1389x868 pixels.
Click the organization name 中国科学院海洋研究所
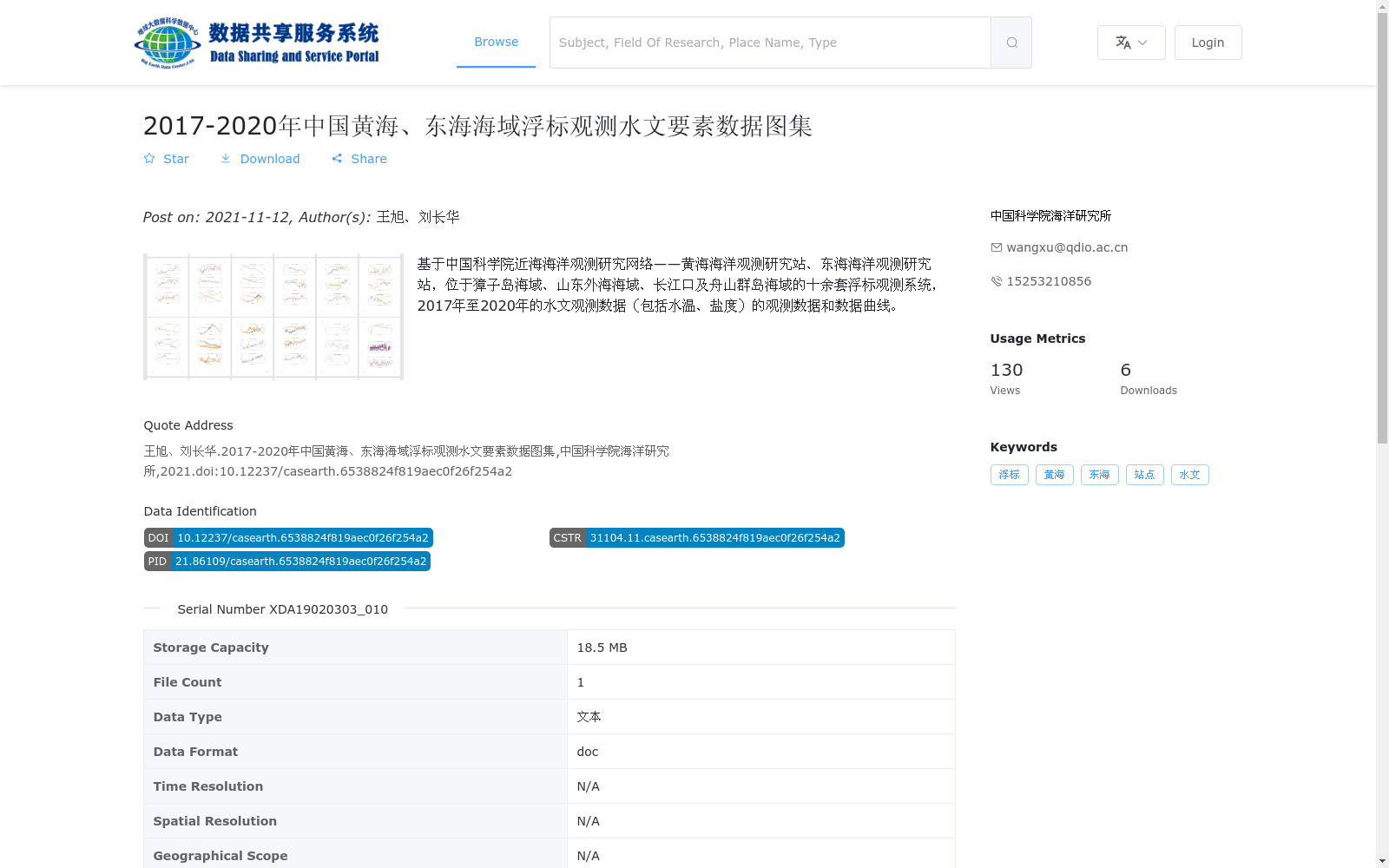coord(1050,216)
